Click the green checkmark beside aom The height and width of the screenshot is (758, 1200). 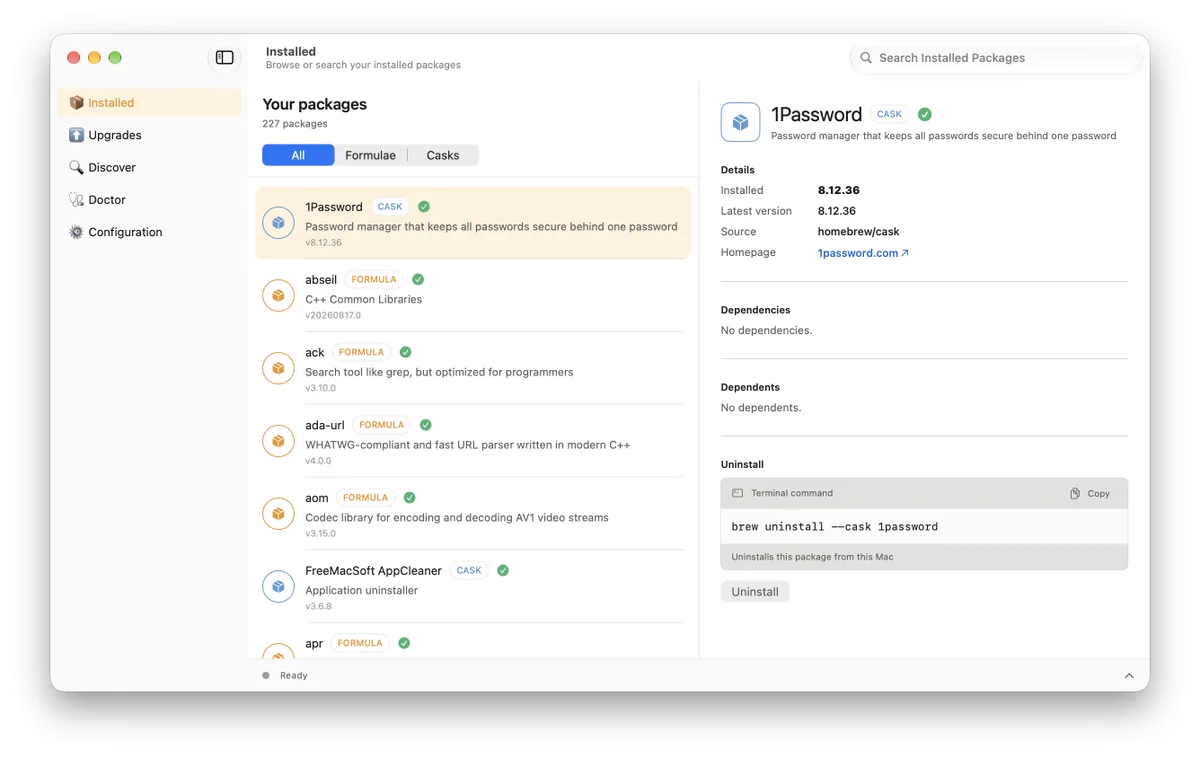(x=410, y=498)
